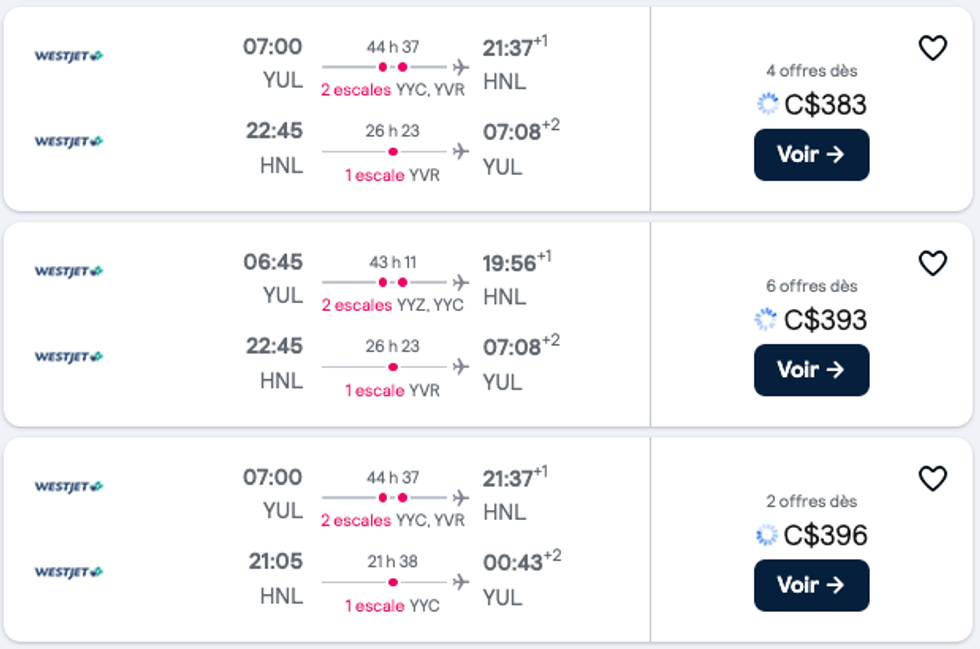Click airplane icon on 21 h 38 route
This screenshot has height=649, width=980.
(x=460, y=582)
